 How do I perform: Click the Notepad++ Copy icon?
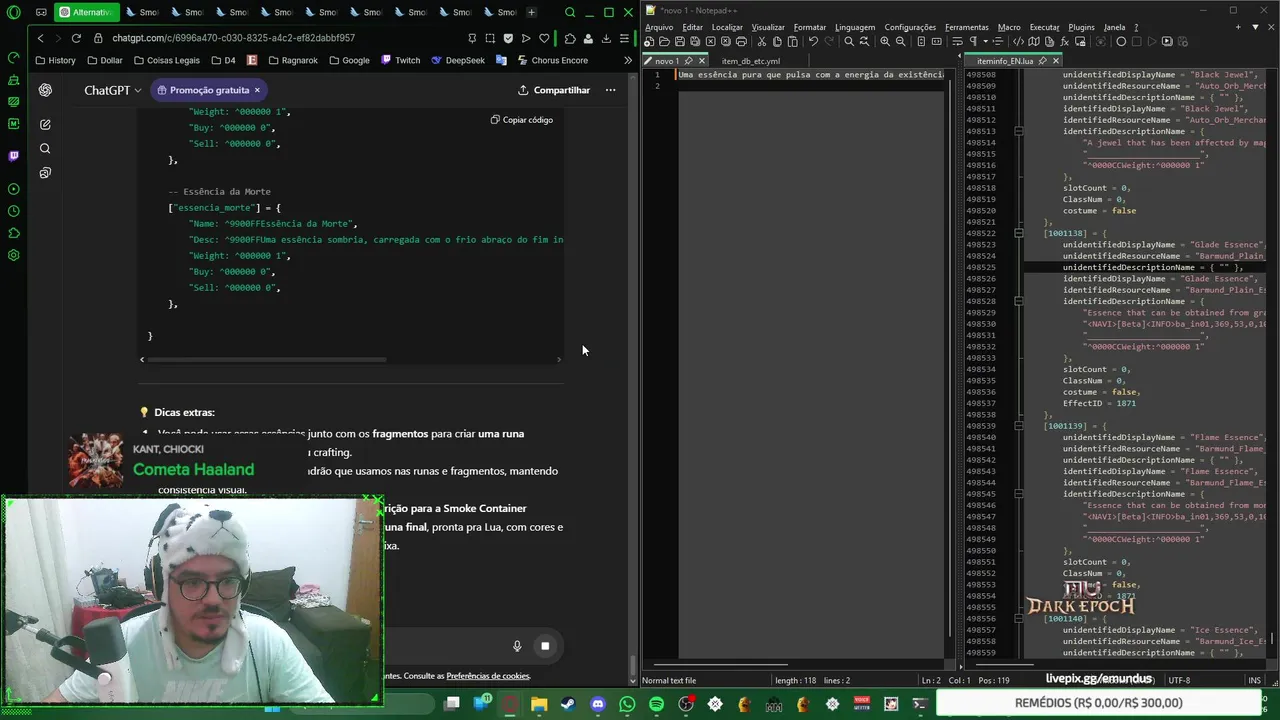777,42
